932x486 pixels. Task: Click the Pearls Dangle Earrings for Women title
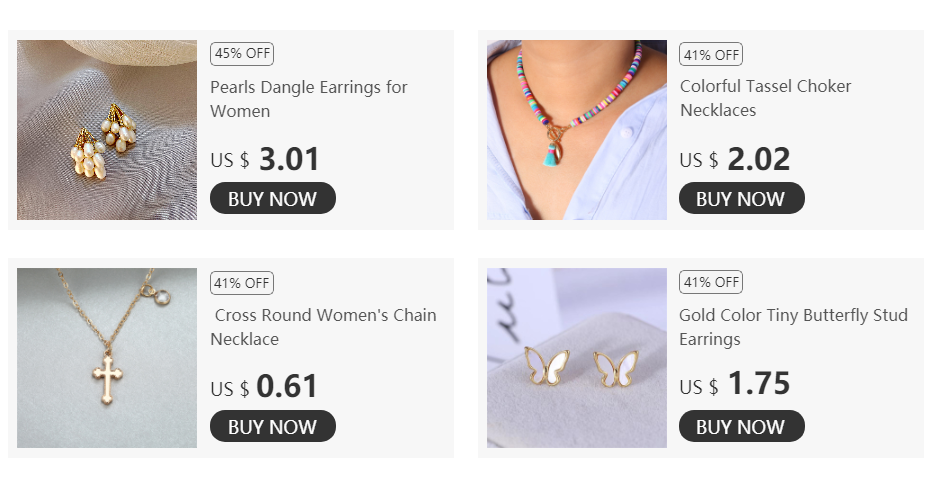[308, 99]
